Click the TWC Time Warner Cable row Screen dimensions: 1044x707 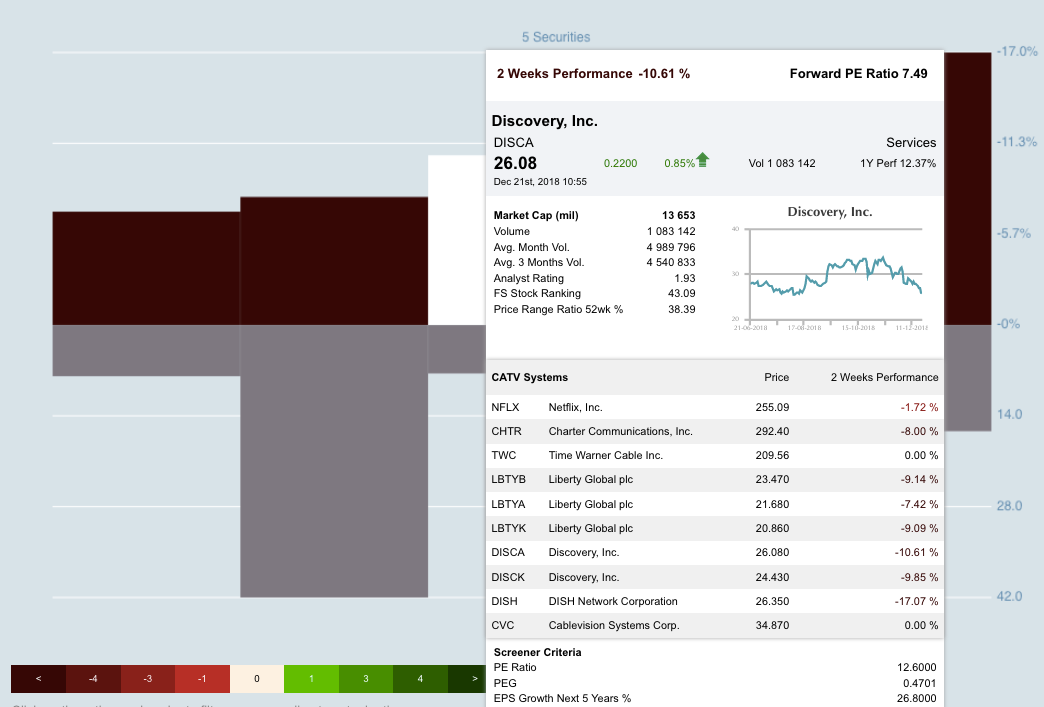coord(714,455)
